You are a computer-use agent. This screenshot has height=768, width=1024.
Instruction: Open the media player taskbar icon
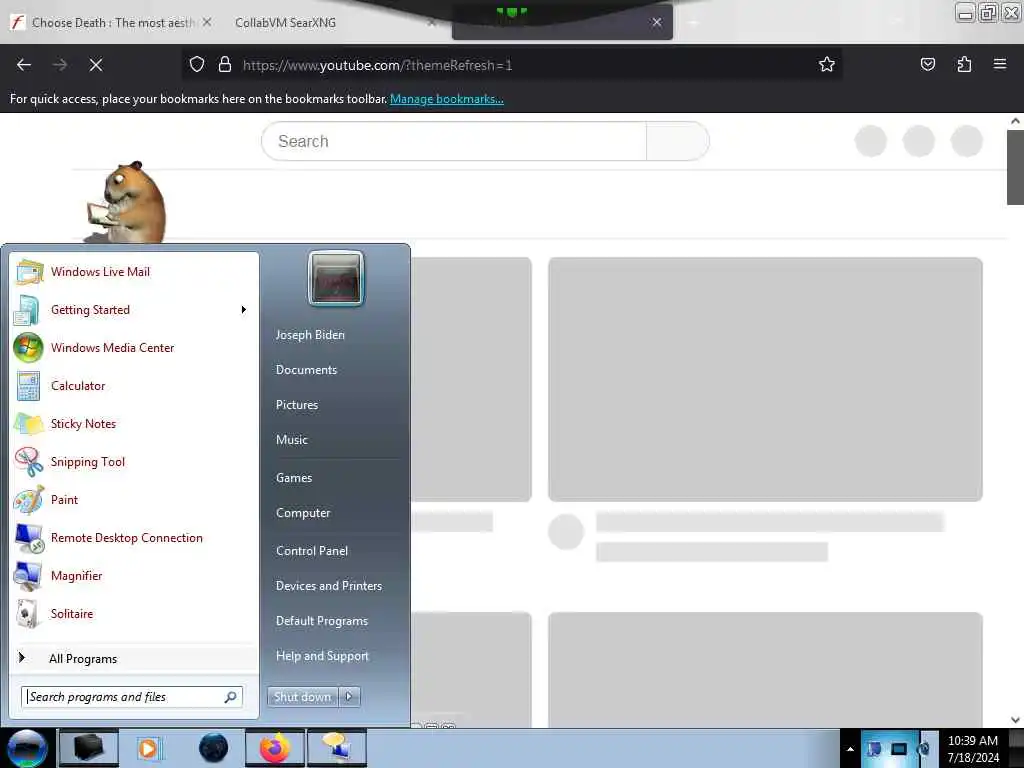click(149, 748)
